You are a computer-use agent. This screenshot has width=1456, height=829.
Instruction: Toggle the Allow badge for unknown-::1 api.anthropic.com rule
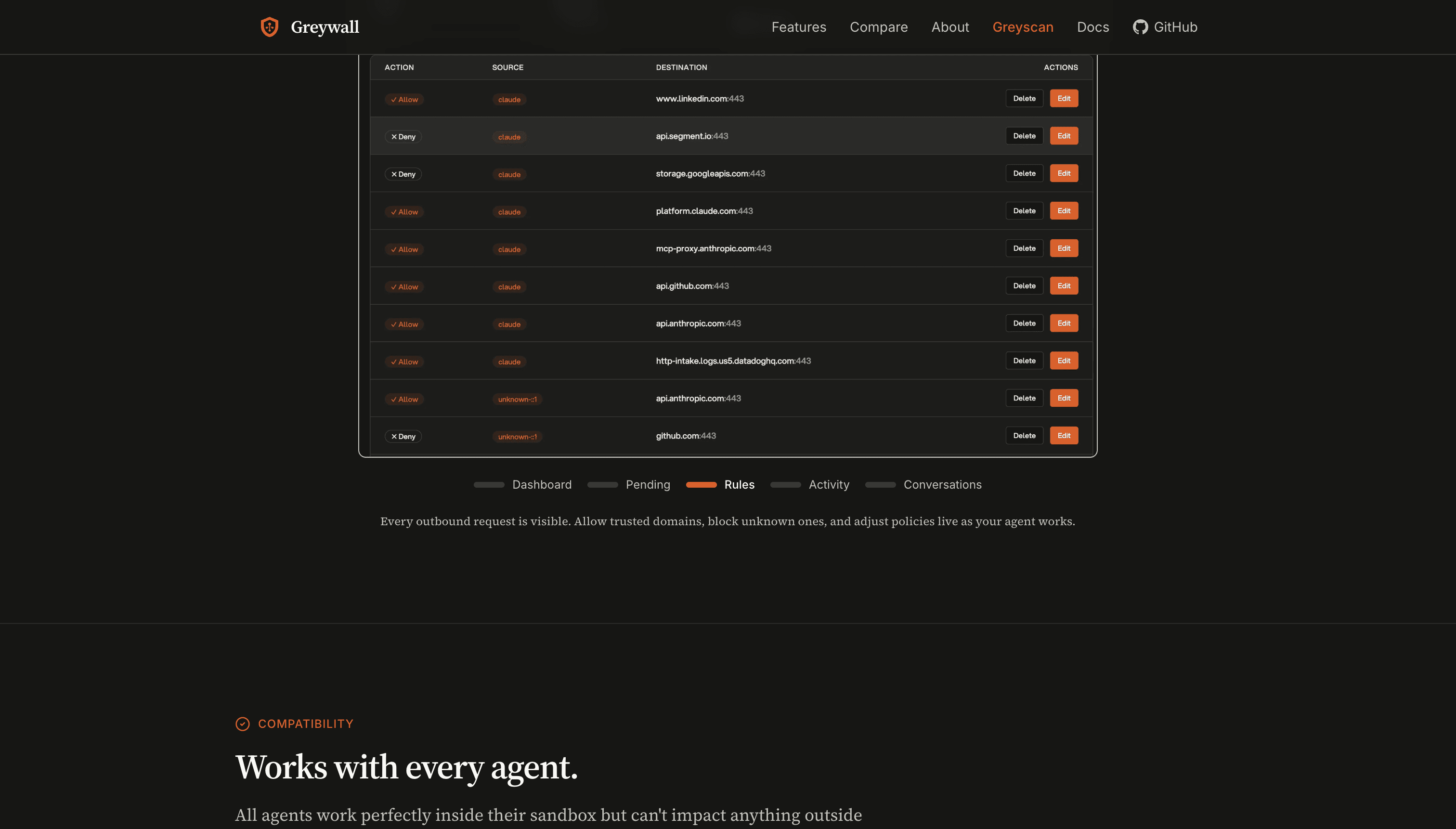[404, 399]
